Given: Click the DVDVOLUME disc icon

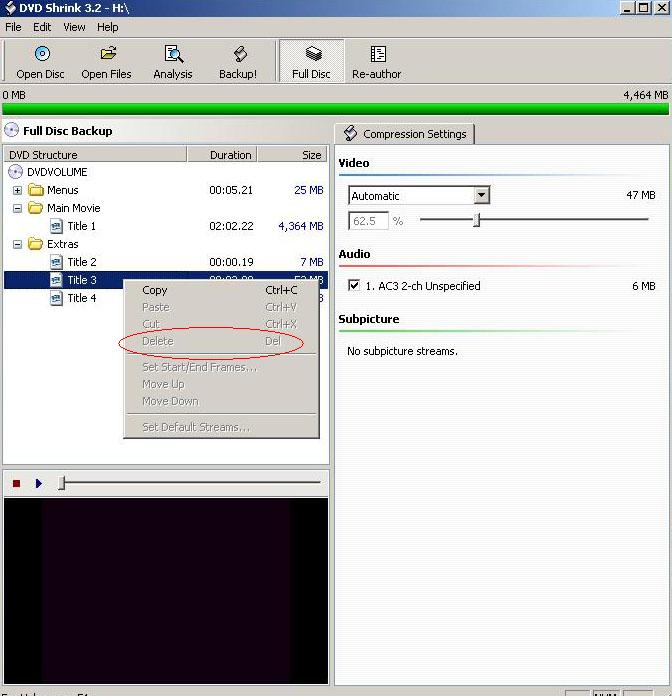Looking at the screenshot, I should 15,172.
